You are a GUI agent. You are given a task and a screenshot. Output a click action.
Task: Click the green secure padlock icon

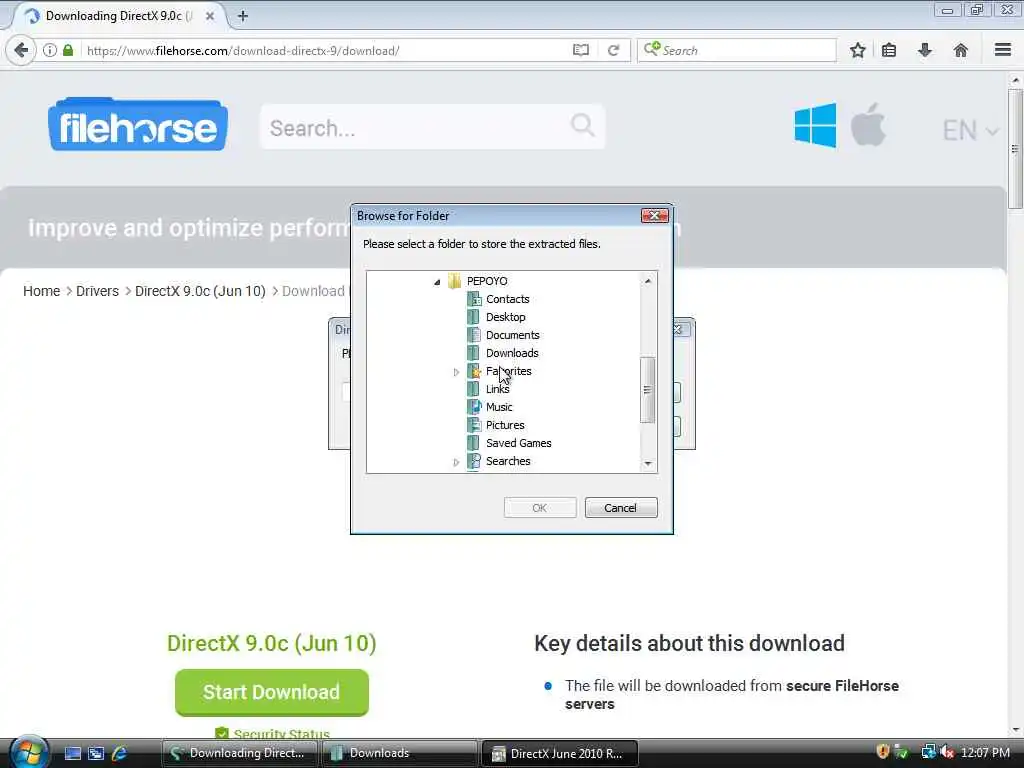(x=68, y=50)
